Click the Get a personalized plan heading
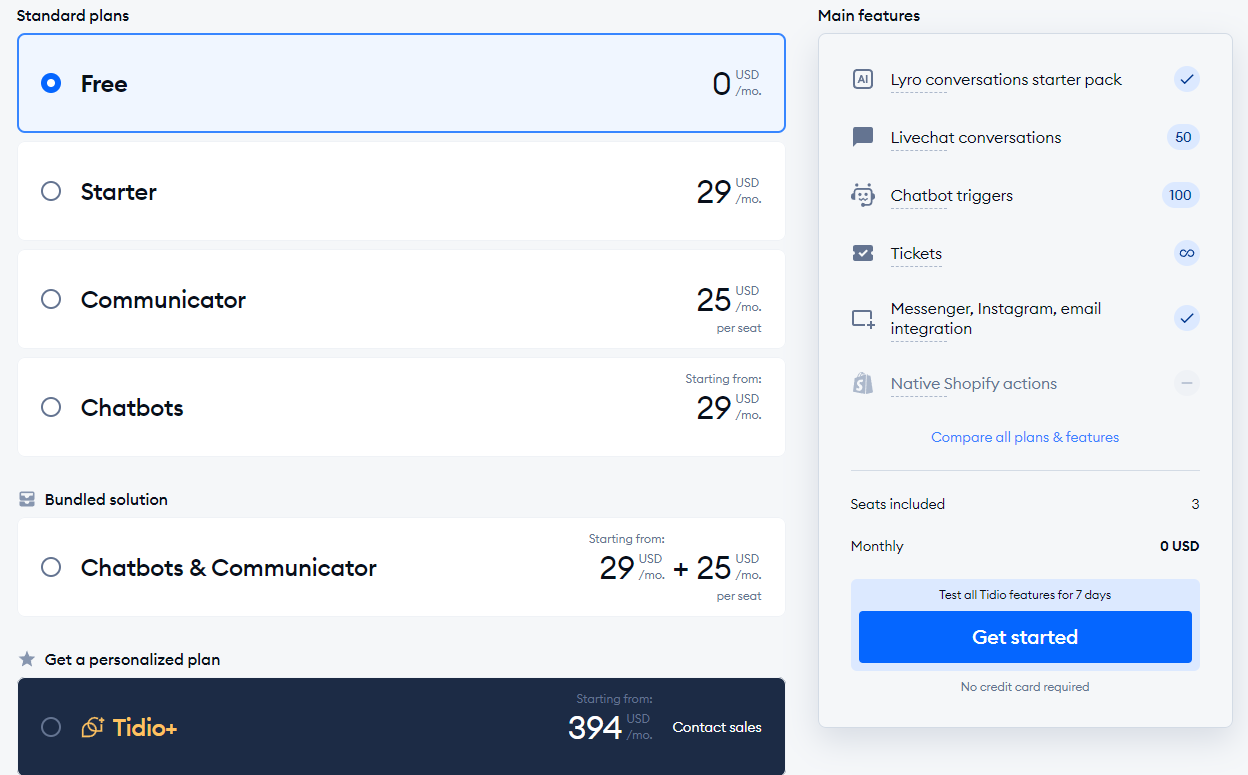This screenshot has height=775, width=1248. (x=132, y=660)
